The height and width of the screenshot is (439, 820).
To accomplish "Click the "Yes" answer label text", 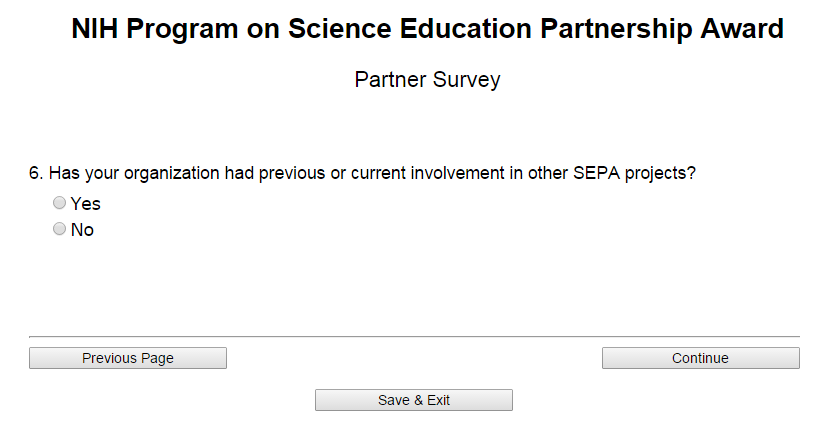I will [x=86, y=204].
